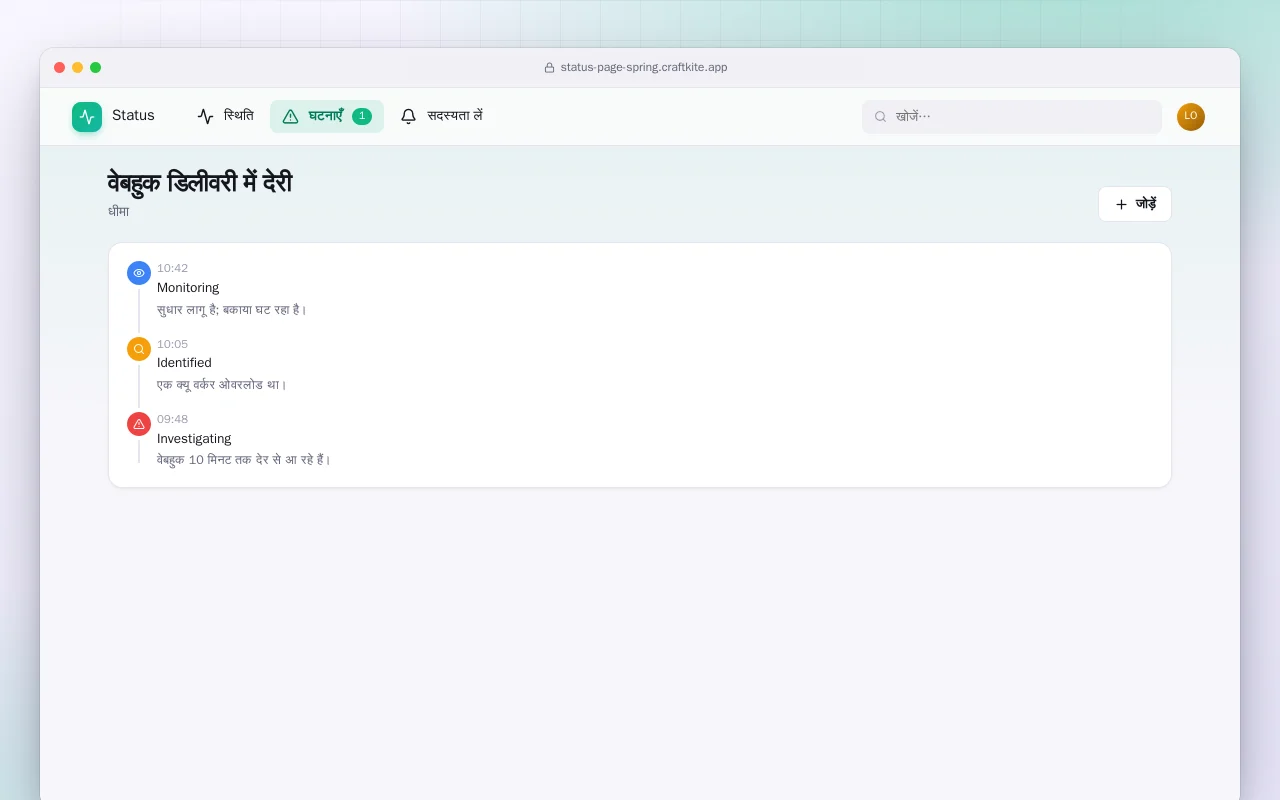1280x800 pixels.
Task: Click the जोड़ें add button
Action: 1135,204
